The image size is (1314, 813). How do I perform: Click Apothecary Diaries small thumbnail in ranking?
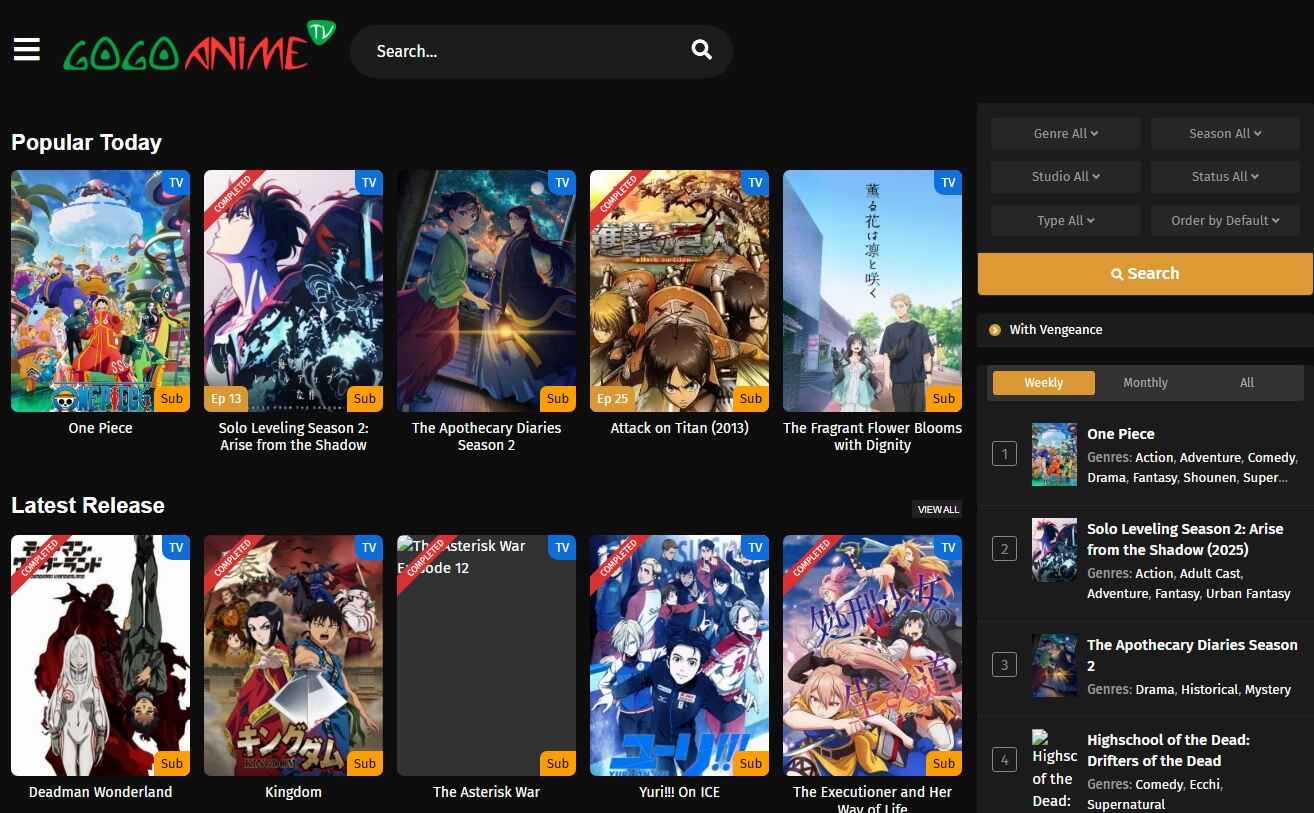[x=1054, y=665]
